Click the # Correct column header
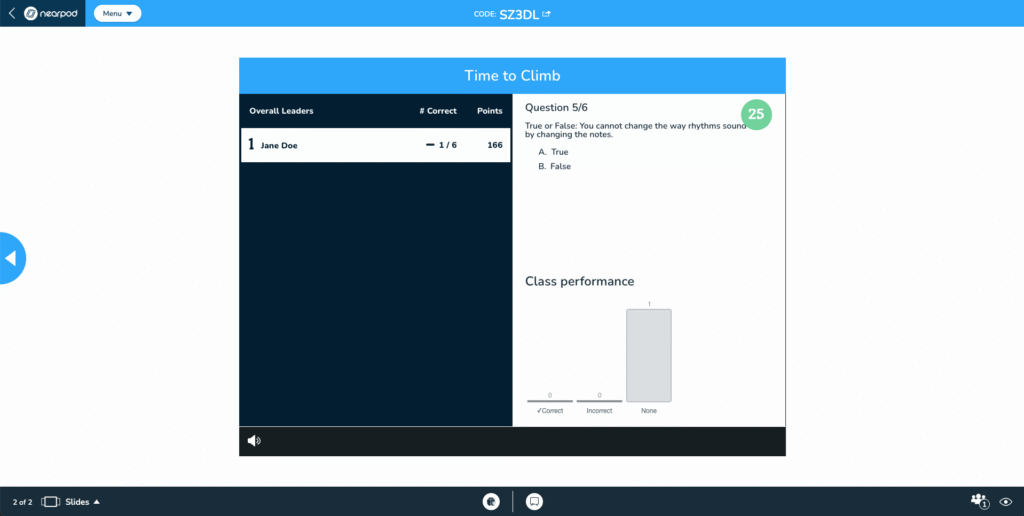 pyautogui.click(x=438, y=111)
